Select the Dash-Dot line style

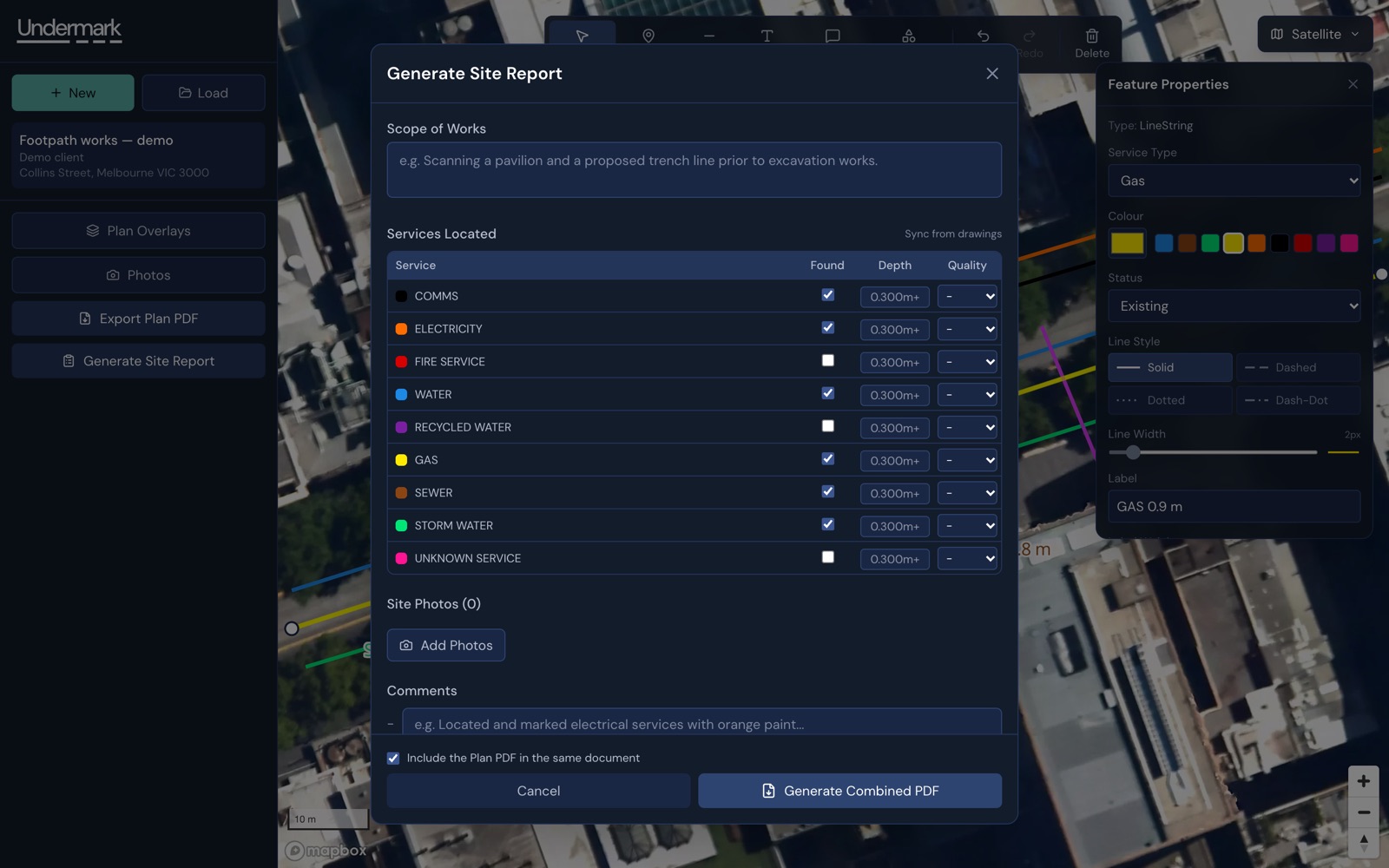pyautogui.click(x=1298, y=400)
